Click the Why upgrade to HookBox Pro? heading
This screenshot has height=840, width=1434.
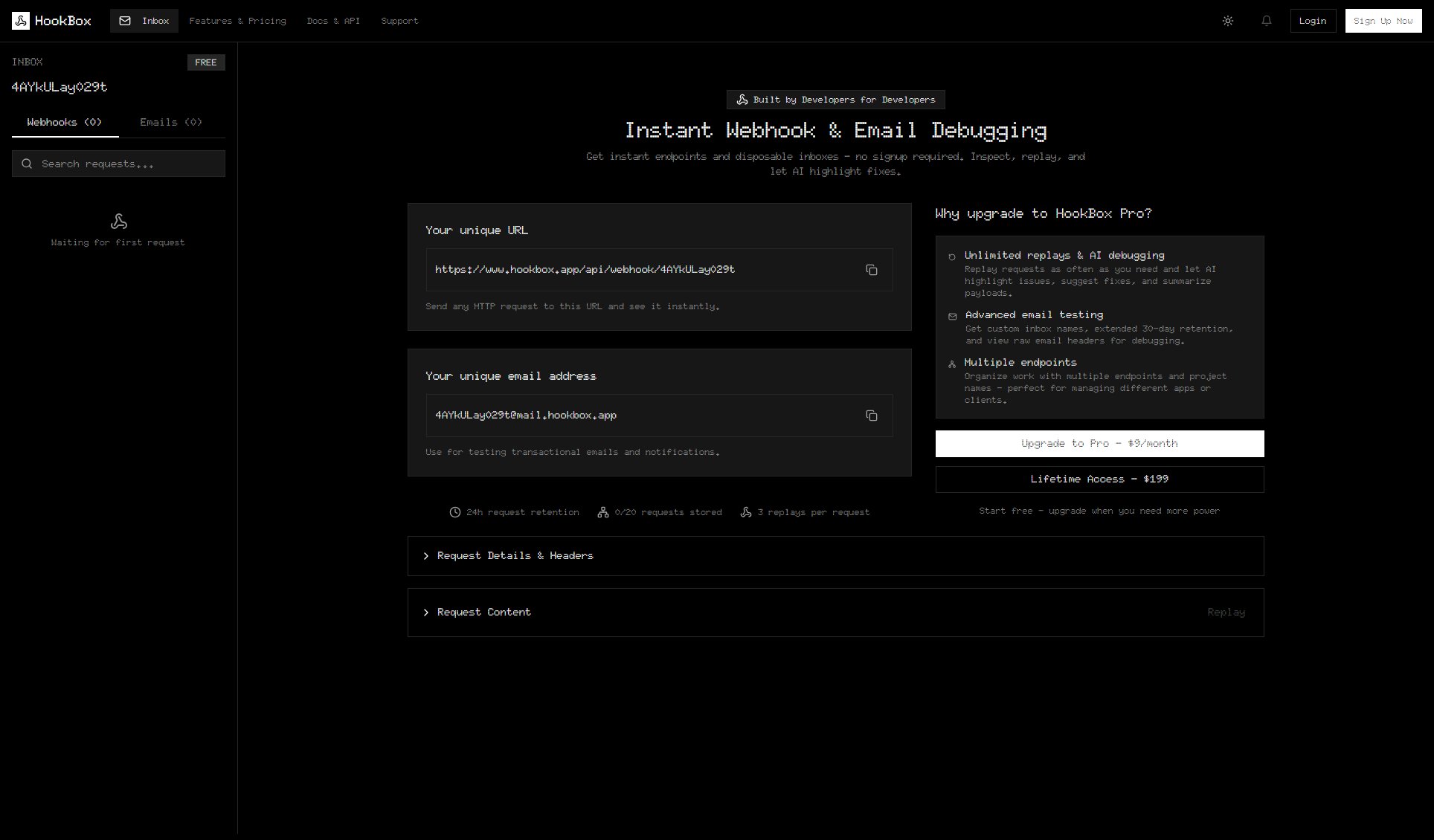click(x=1044, y=214)
